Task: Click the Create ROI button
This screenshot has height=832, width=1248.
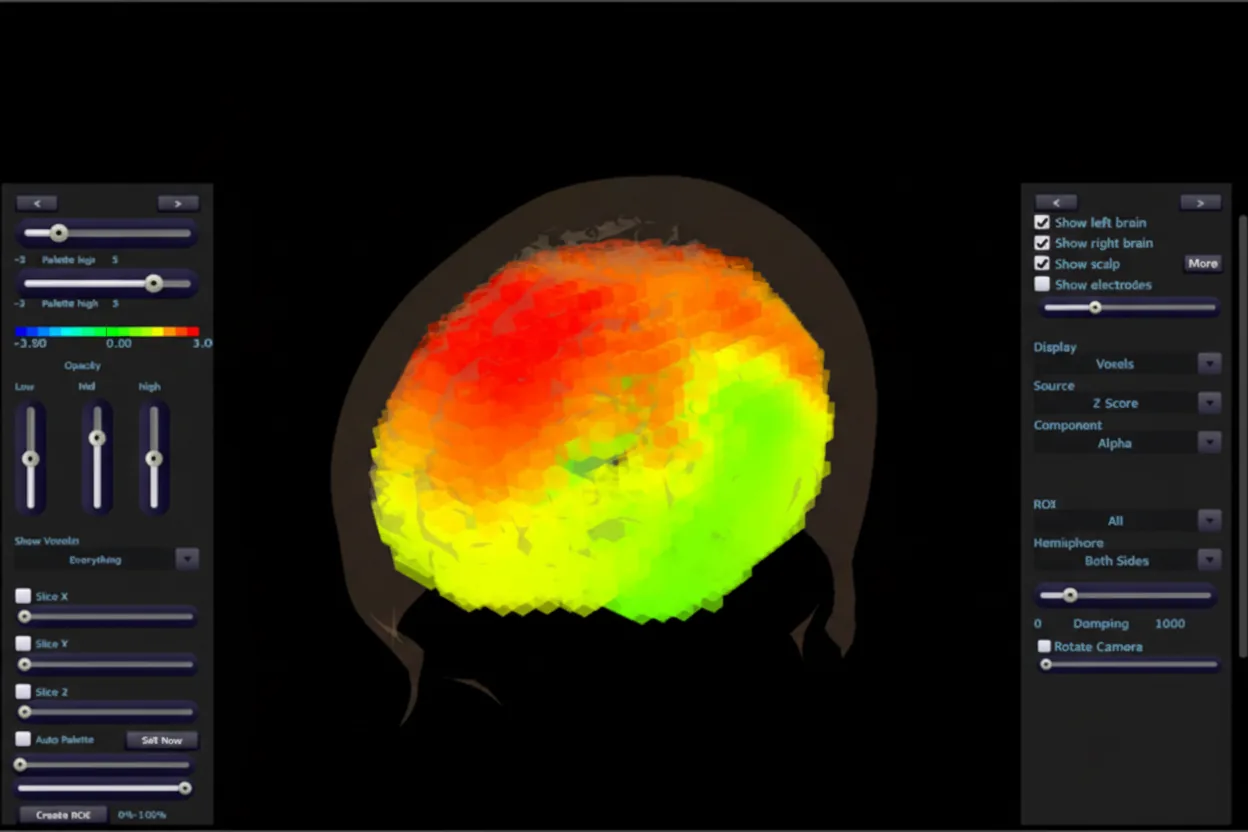Action: (63, 815)
